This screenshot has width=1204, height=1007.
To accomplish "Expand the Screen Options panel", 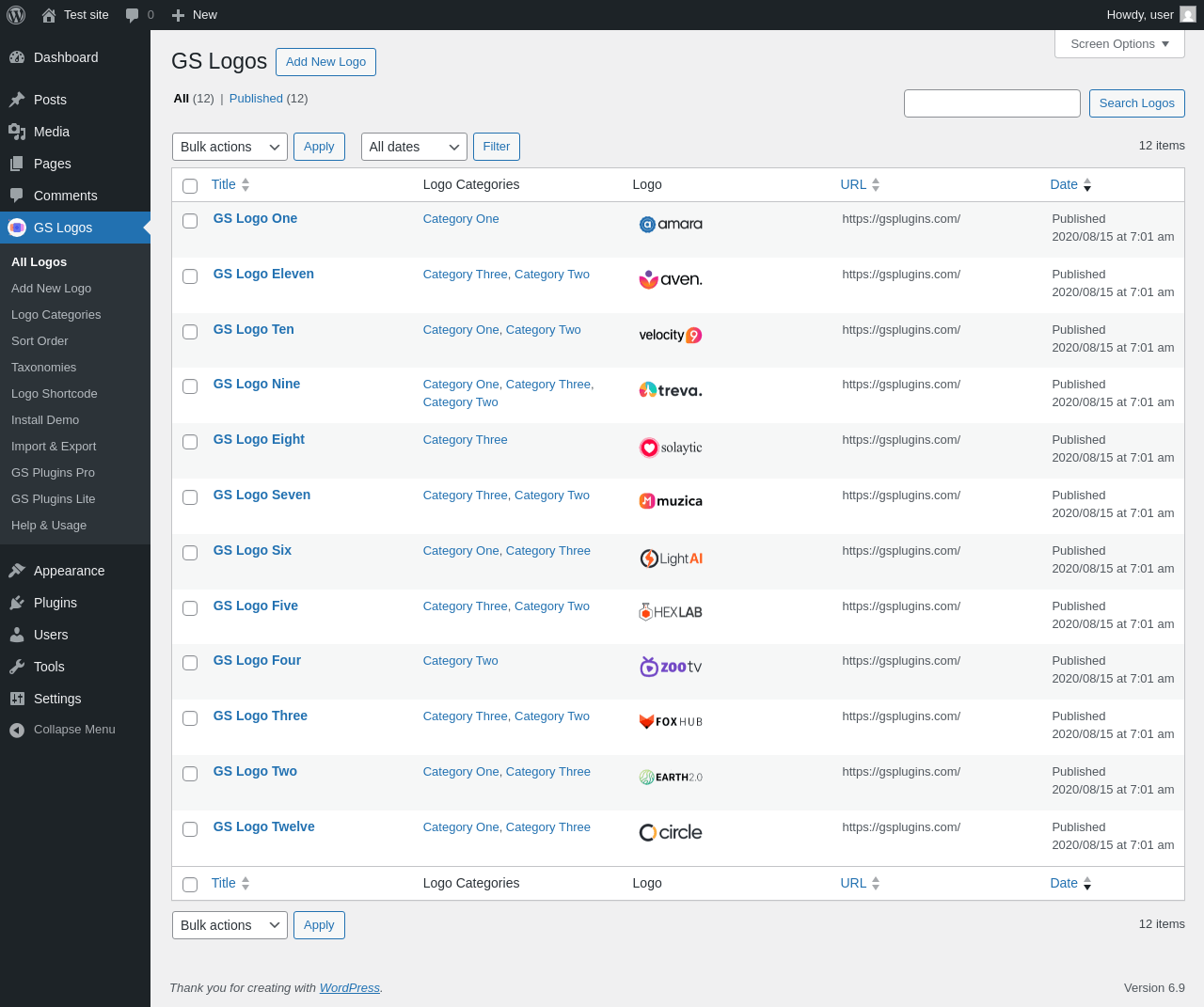I will point(1119,44).
